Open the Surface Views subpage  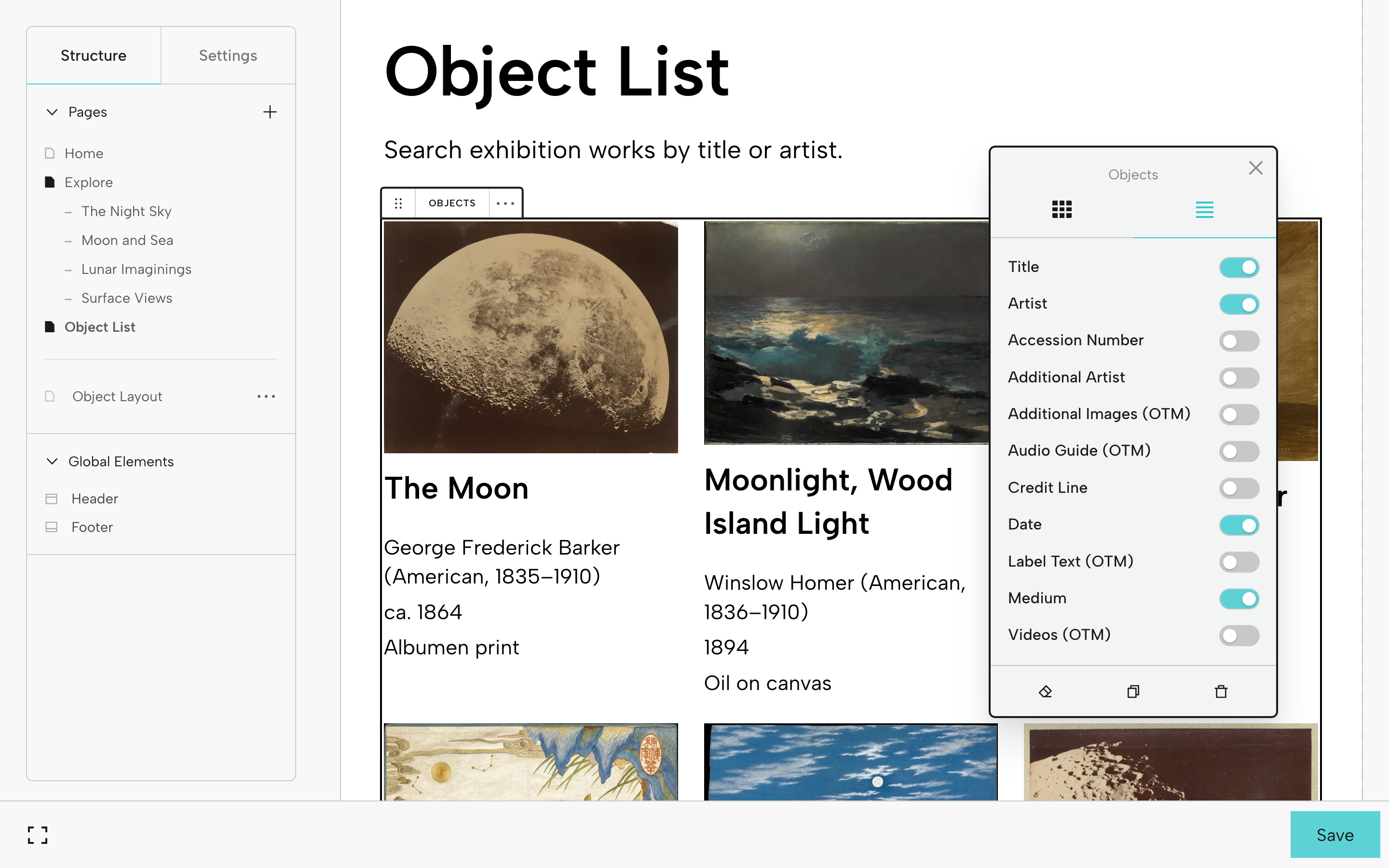tap(127, 298)
